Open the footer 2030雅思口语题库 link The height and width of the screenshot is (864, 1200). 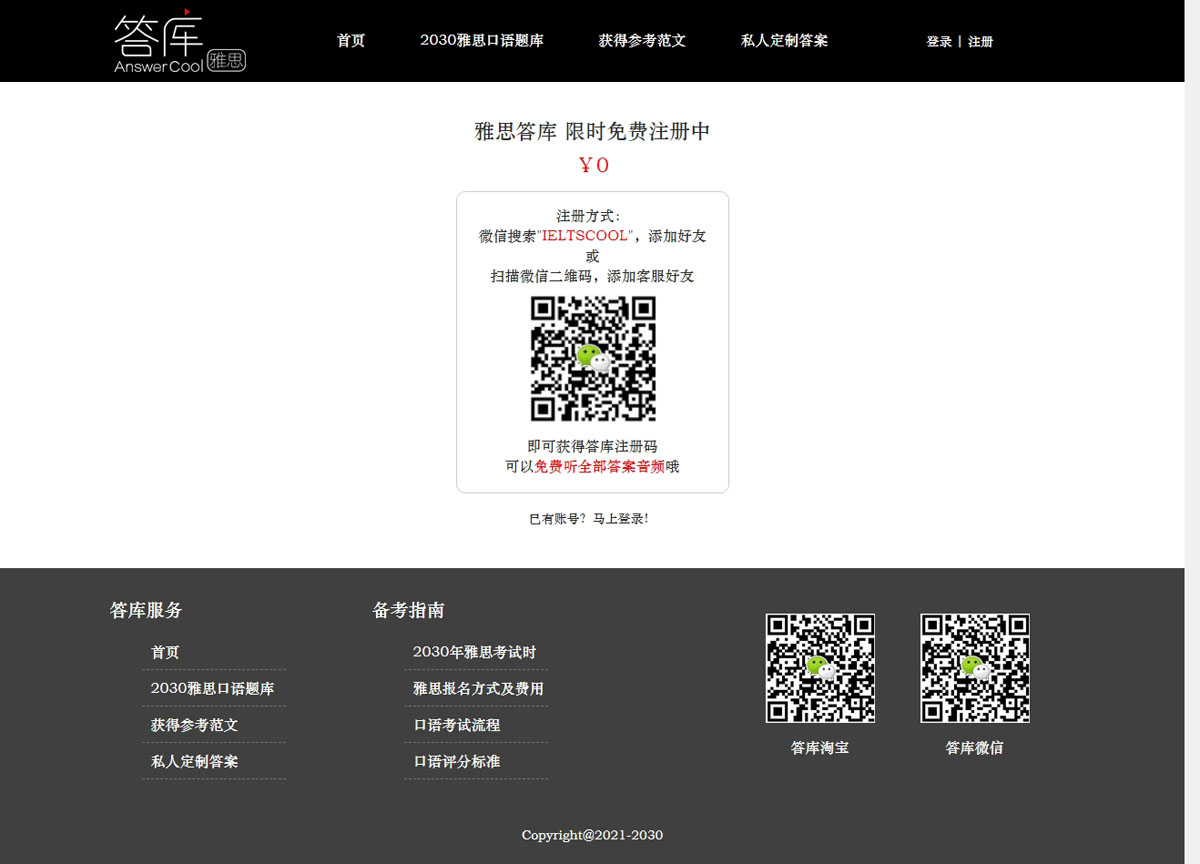click(213, 689)
